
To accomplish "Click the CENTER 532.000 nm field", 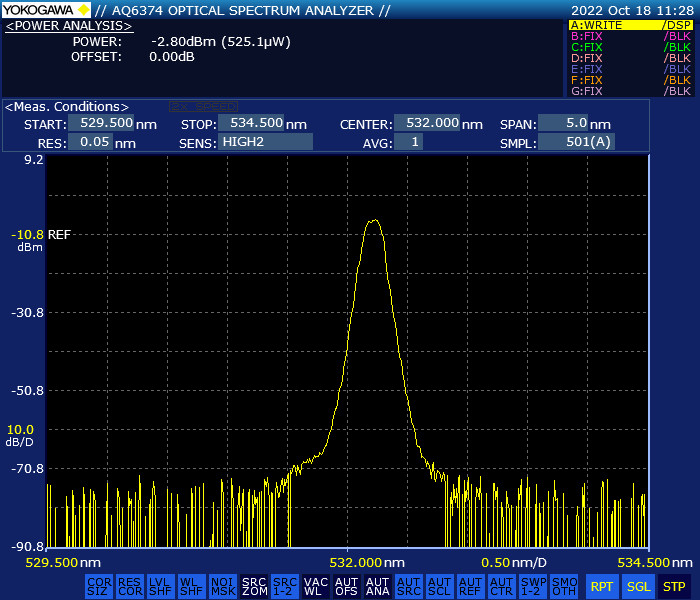I will point(427,124).
